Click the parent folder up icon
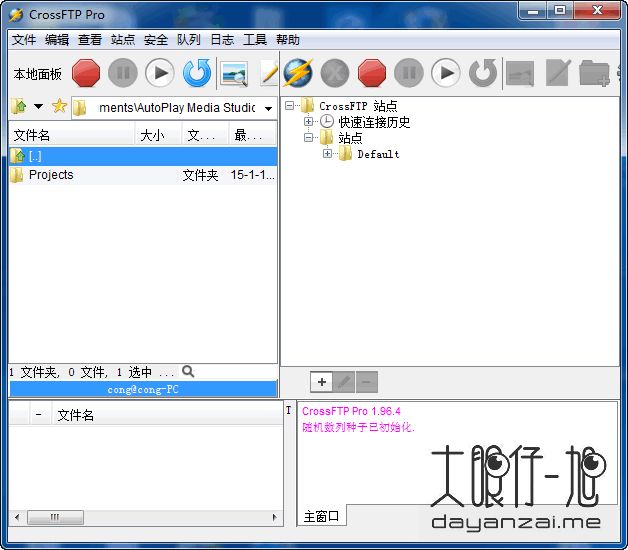Image resolution: width=628 pixels, height=550 pixels. 19,107
